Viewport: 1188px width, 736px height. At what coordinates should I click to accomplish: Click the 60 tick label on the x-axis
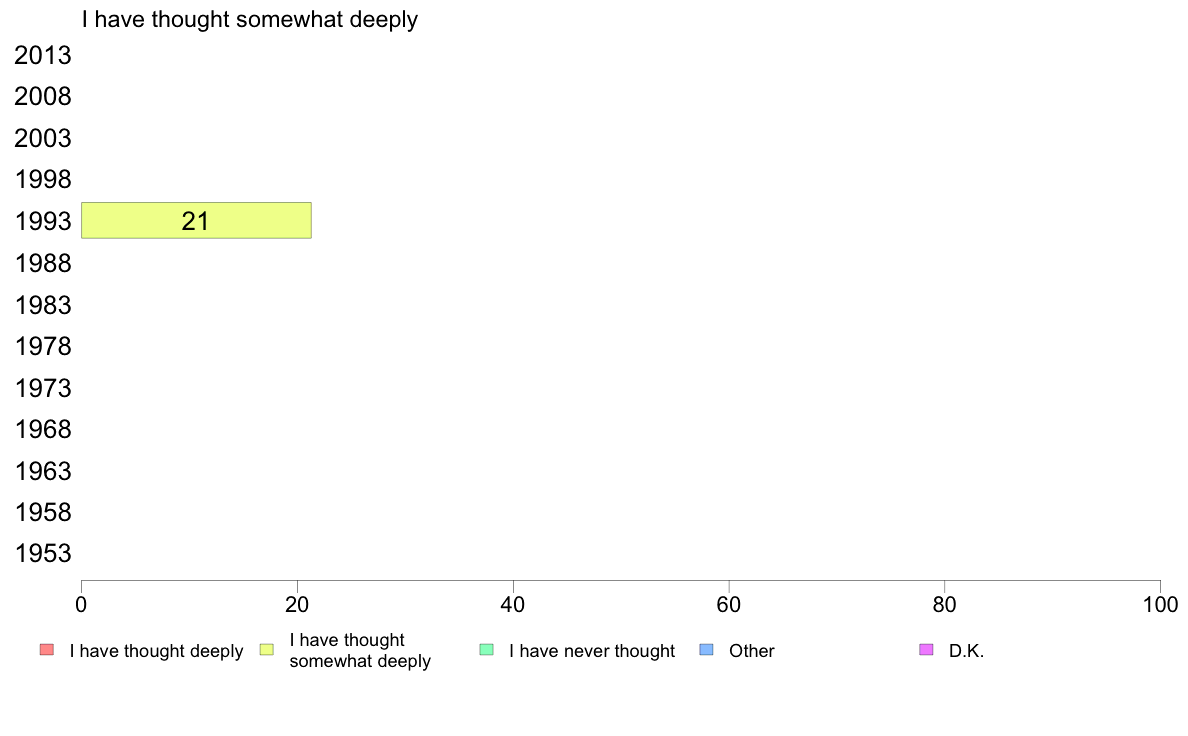[x=729, y=604]
